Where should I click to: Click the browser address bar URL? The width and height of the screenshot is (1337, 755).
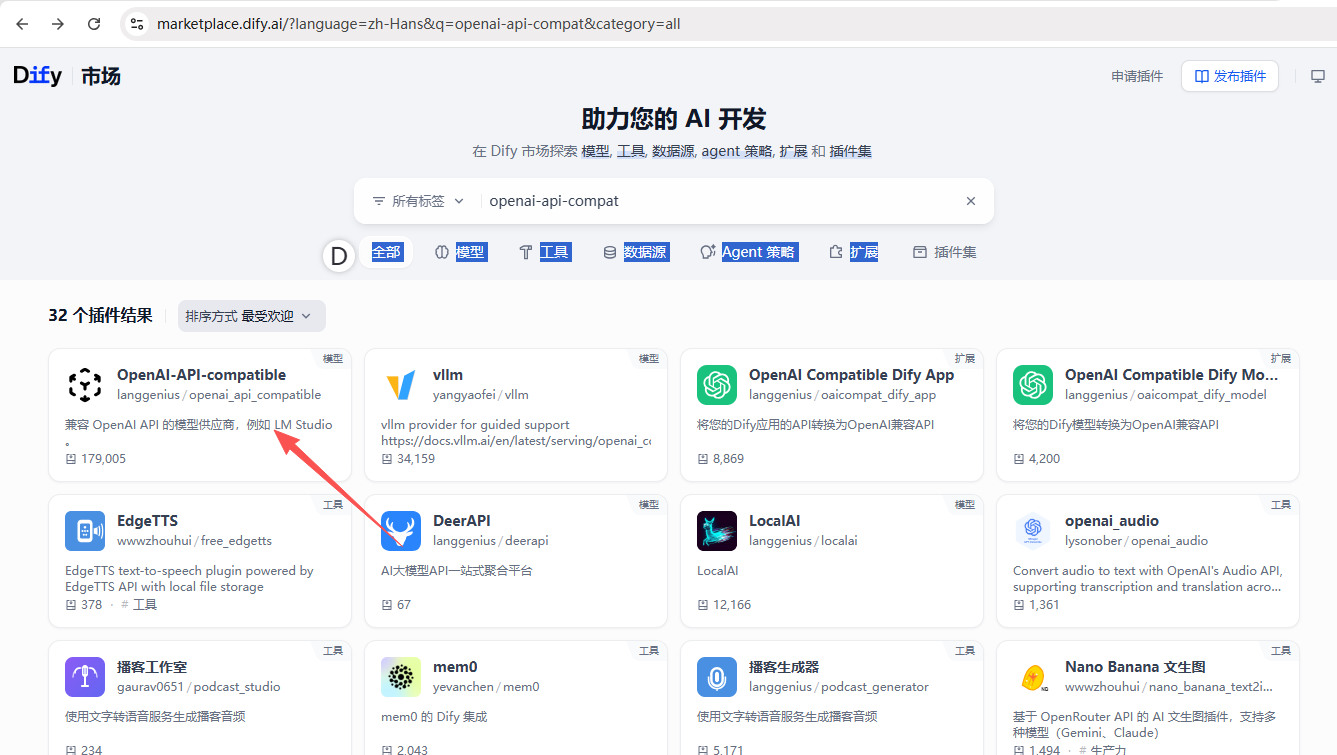(x=418, y=23)
